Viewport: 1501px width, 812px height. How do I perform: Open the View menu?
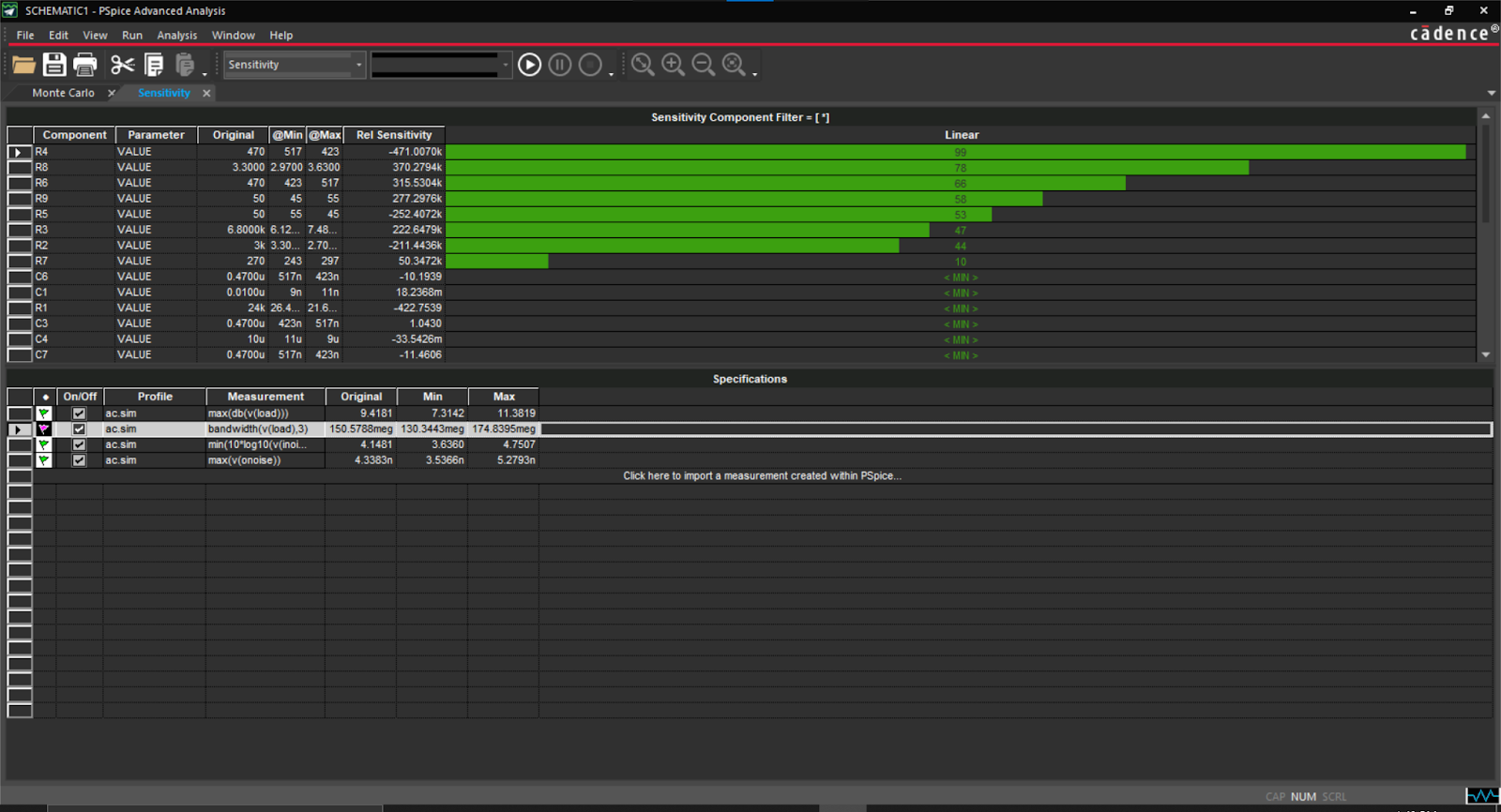pos(95,36)
